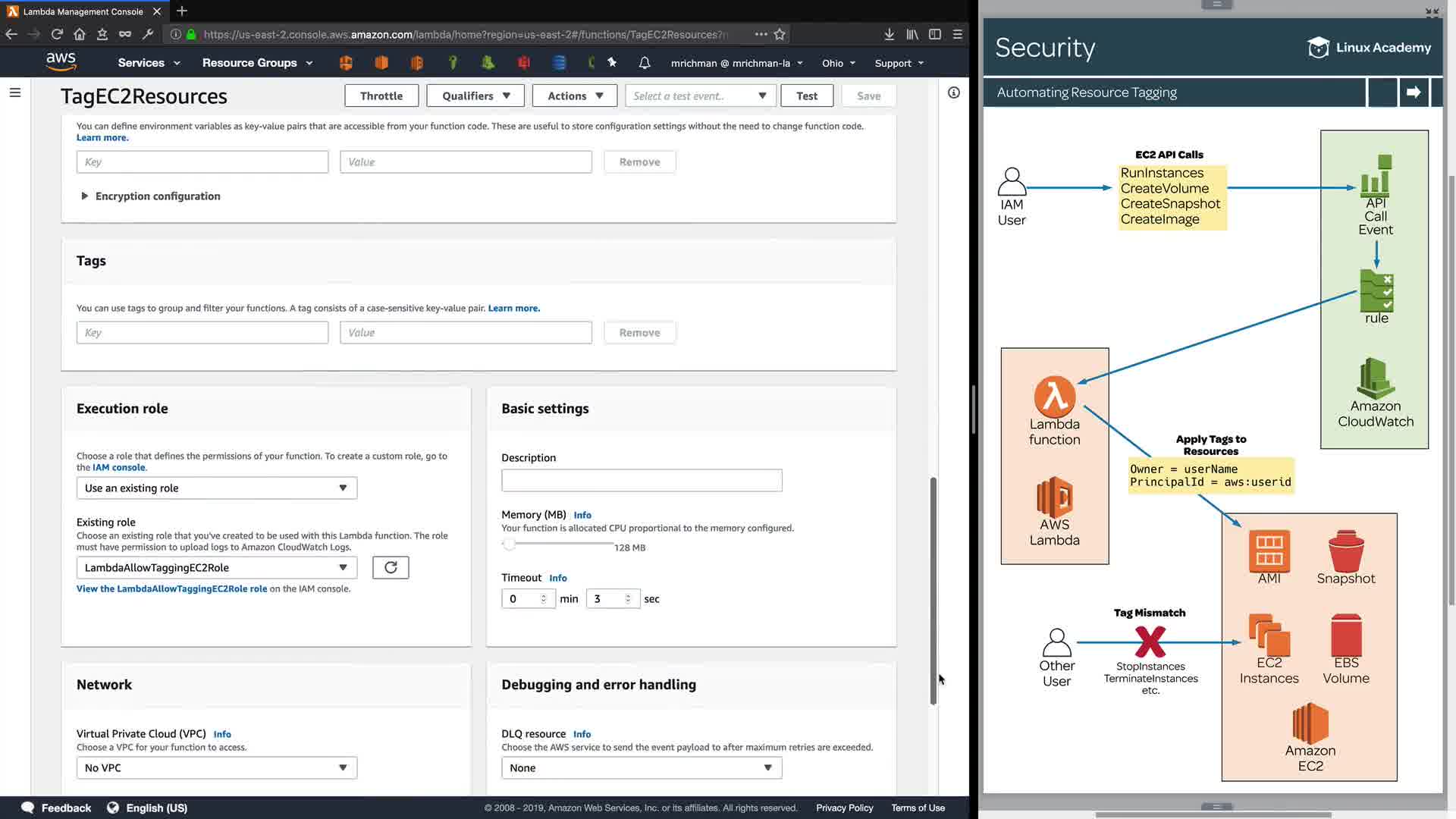
Task: Bookmark this page with star icon
Action: (x=780, y=34)
